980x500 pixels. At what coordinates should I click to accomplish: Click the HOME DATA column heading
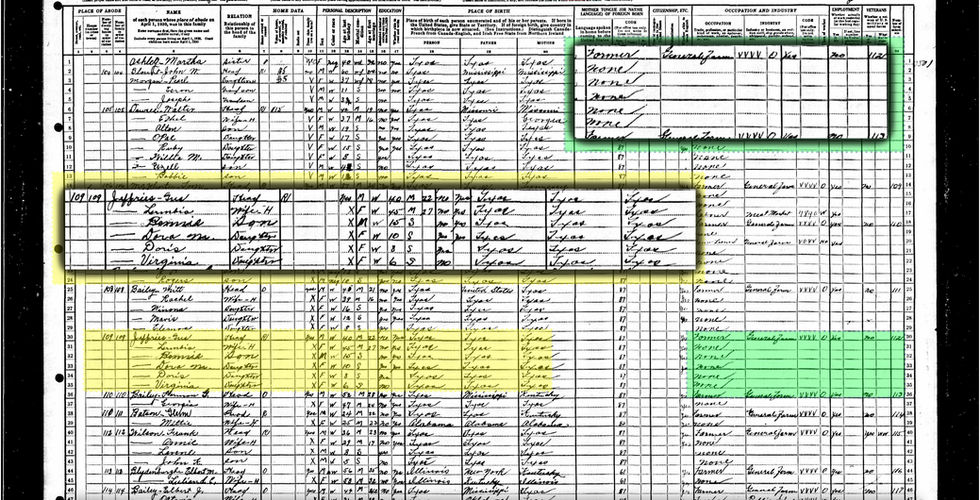[x=289, y=11]
